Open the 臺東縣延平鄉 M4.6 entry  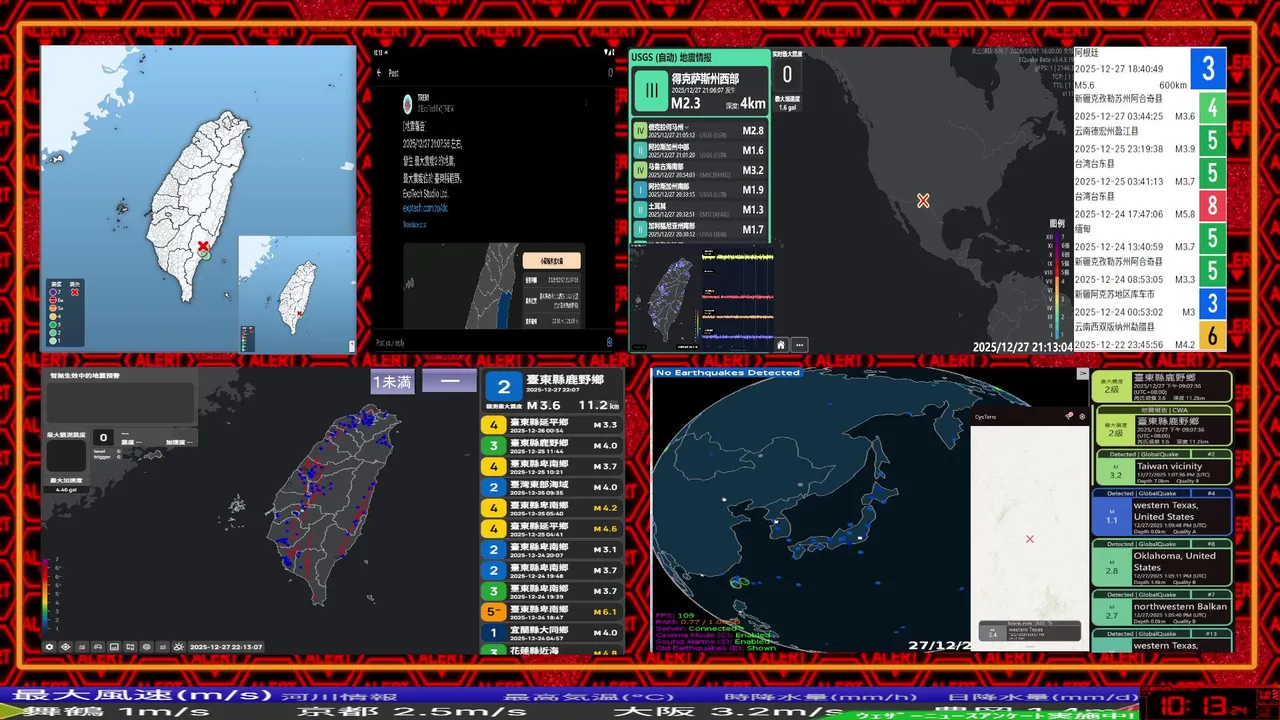click(x=552, y=528)
